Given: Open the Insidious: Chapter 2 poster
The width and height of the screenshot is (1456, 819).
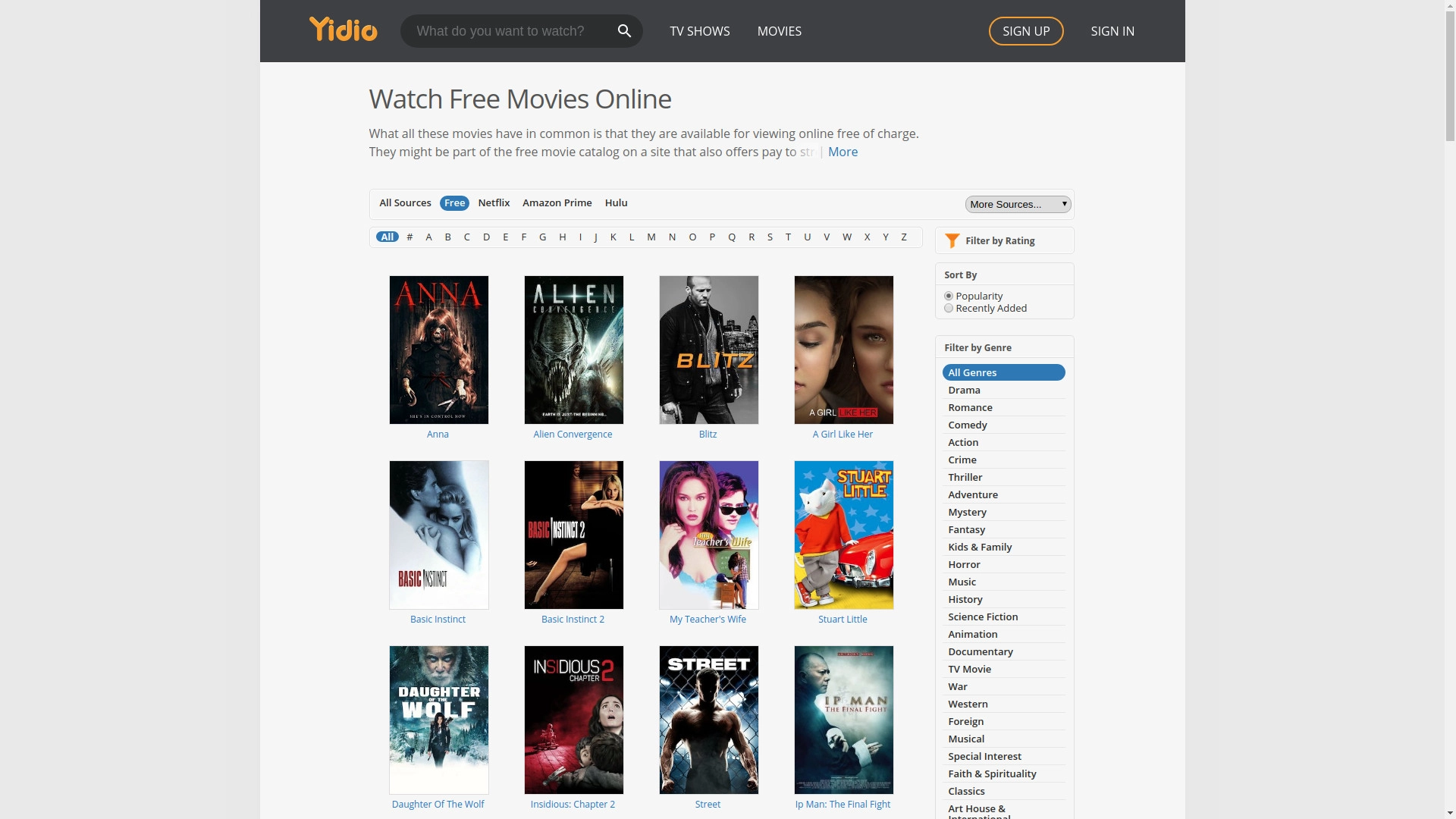Looking at the screenshot, I should [573, 720].
